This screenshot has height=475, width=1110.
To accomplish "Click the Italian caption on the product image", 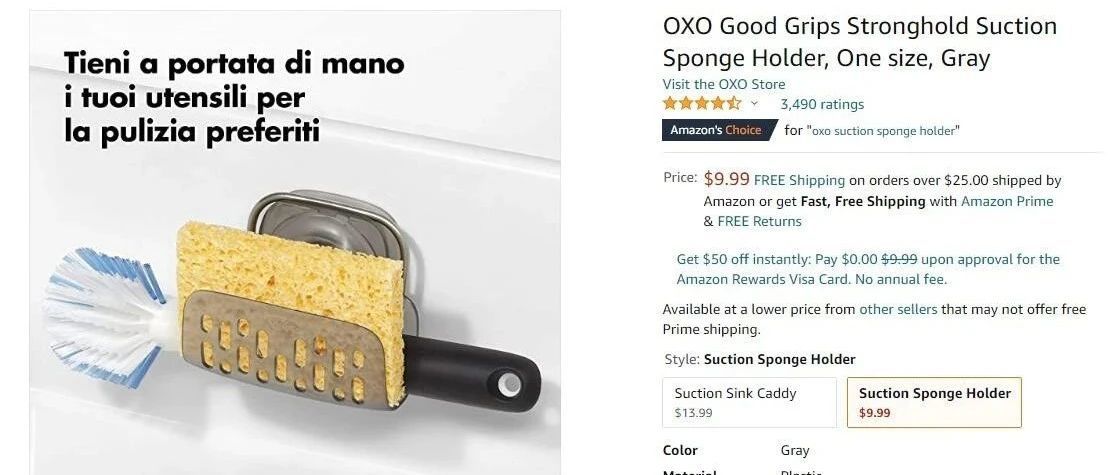I will pos(235,97).
